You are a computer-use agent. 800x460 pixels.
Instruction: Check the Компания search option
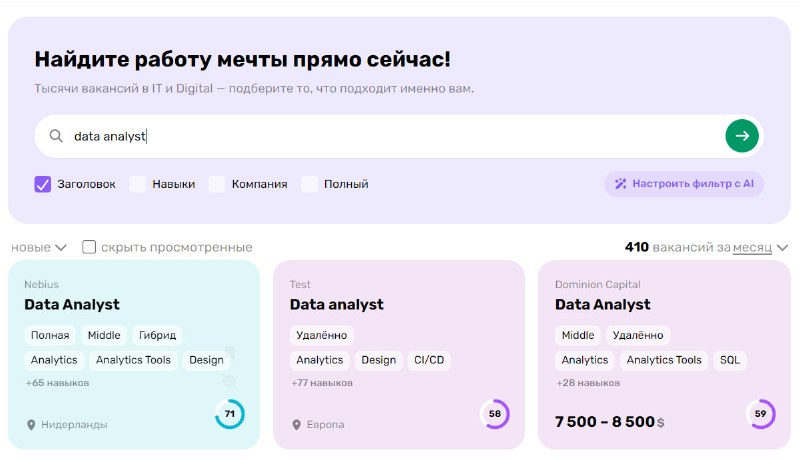point(217,184)
